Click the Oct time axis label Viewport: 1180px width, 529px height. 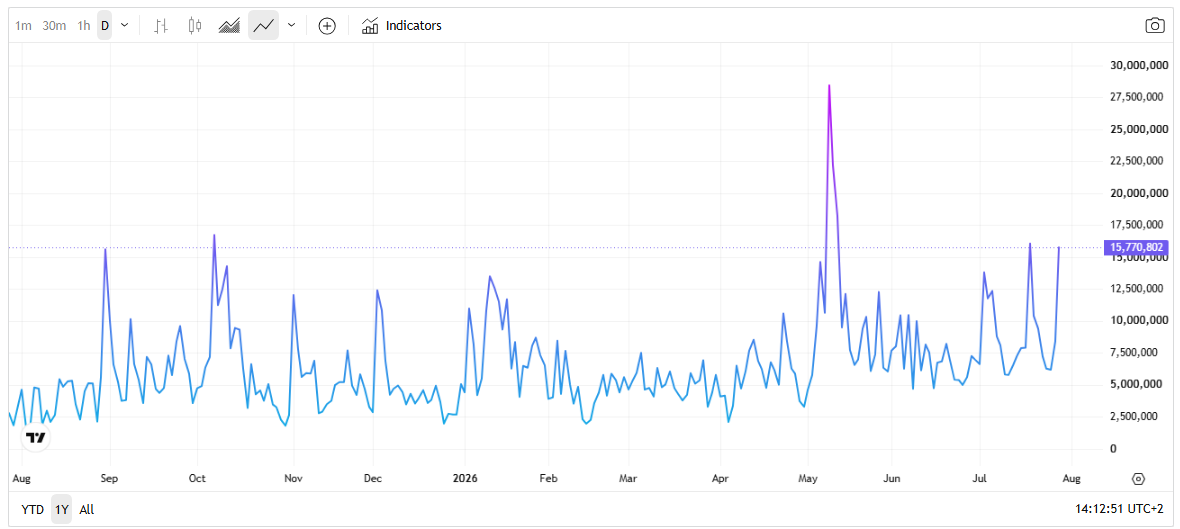click(x=197, y=479)
